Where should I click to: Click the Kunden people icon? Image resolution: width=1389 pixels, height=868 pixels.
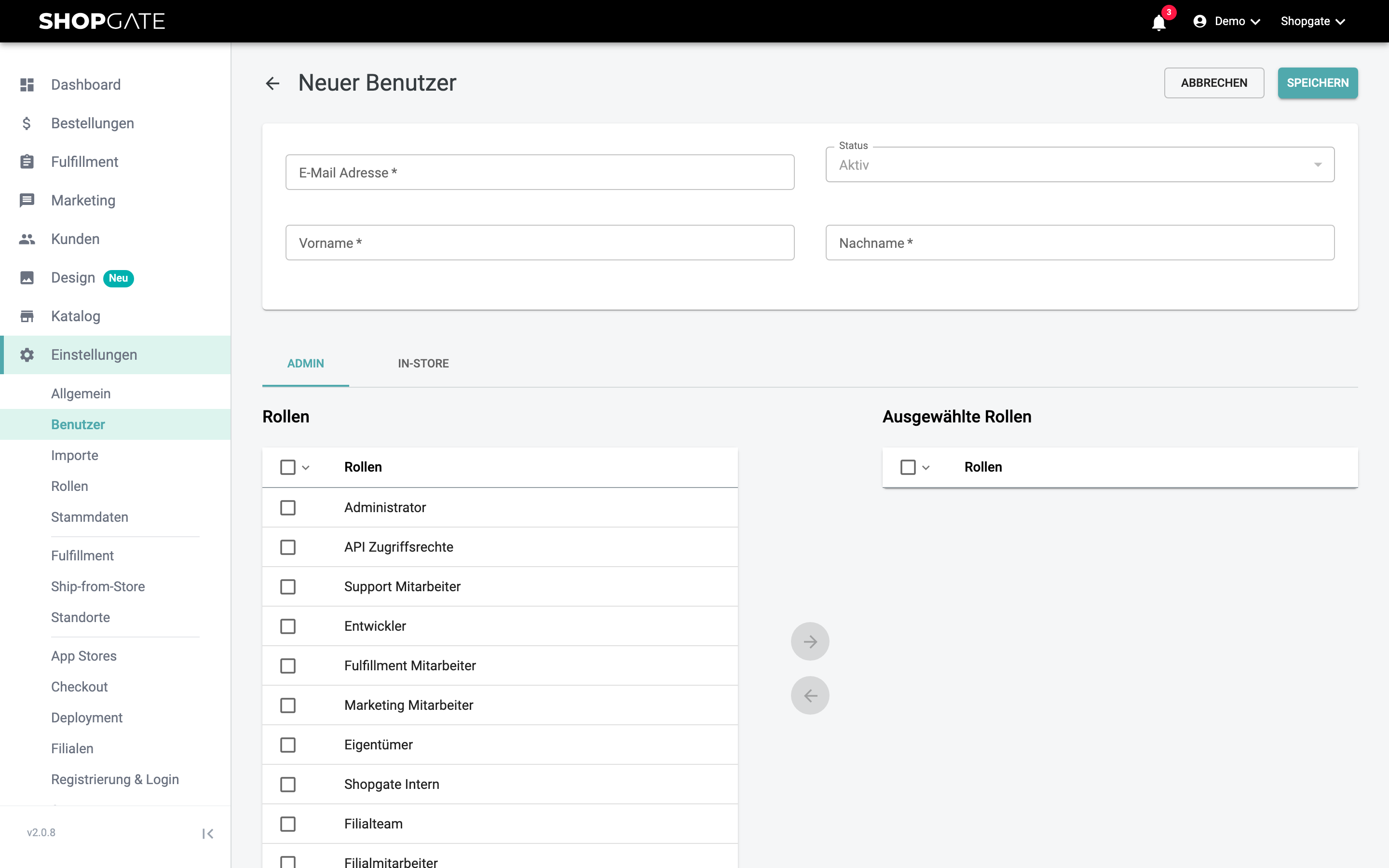27,239
